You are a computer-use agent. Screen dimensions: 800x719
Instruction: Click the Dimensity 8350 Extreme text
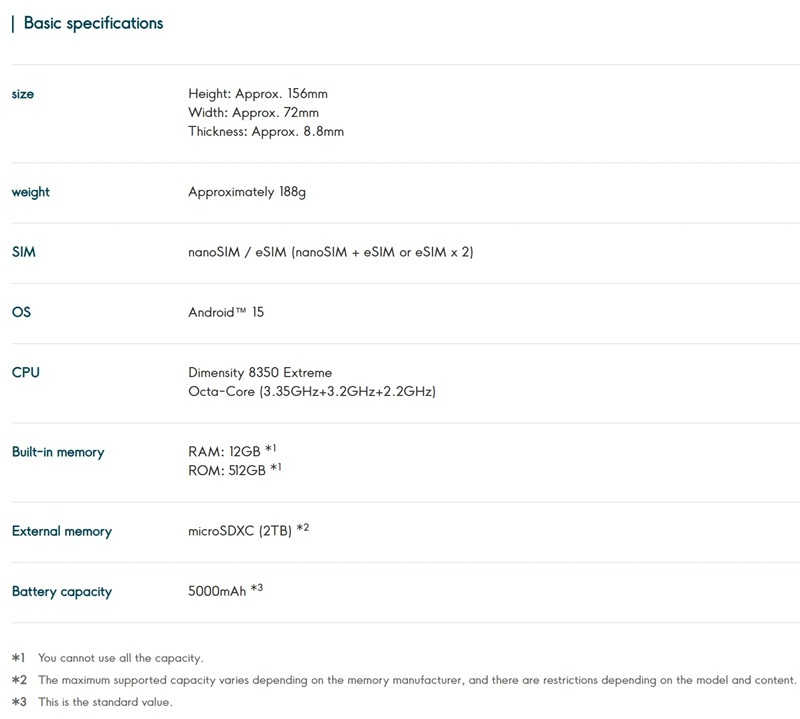coord(260,372)
